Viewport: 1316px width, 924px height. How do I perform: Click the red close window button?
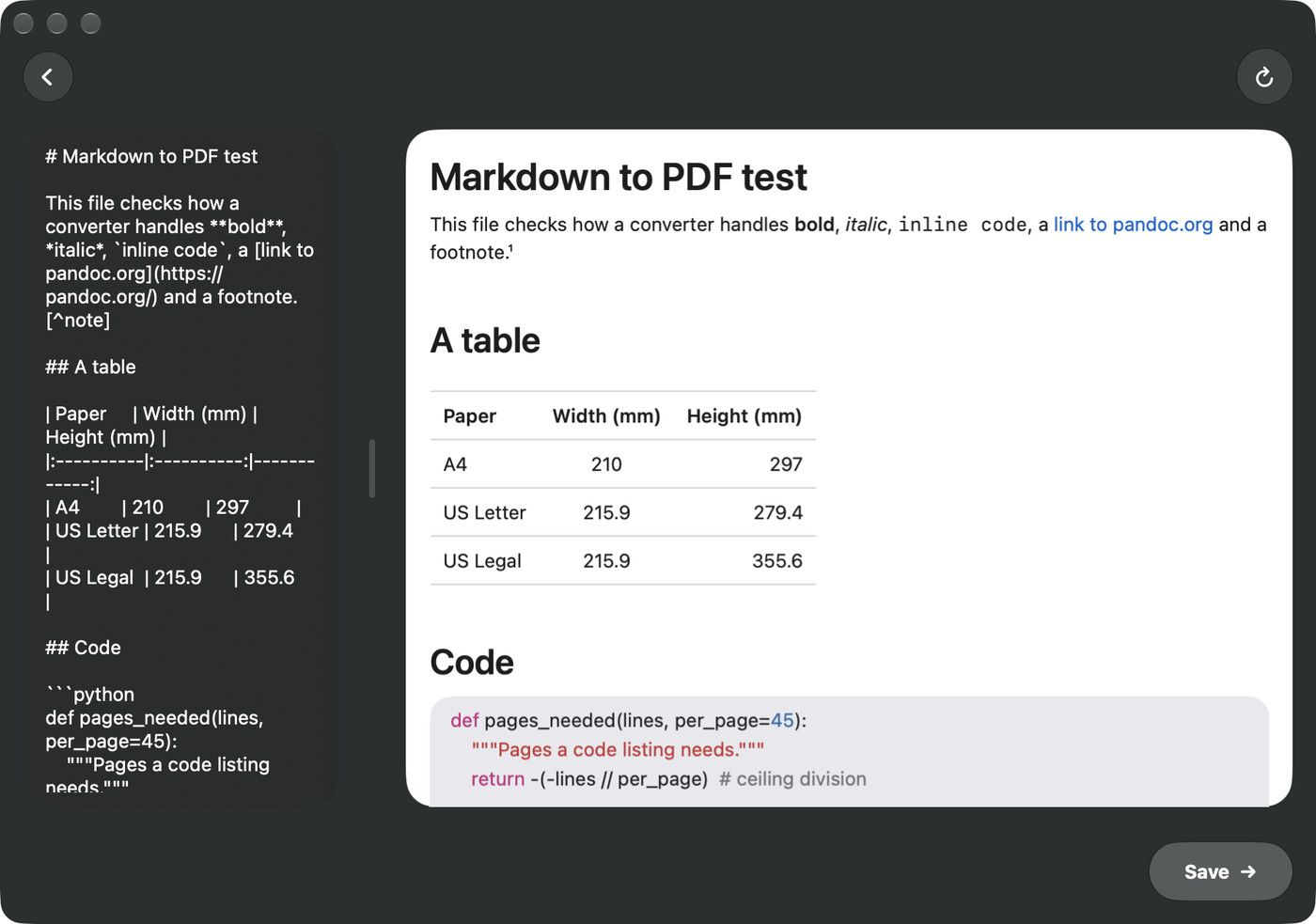click(23, 23)
